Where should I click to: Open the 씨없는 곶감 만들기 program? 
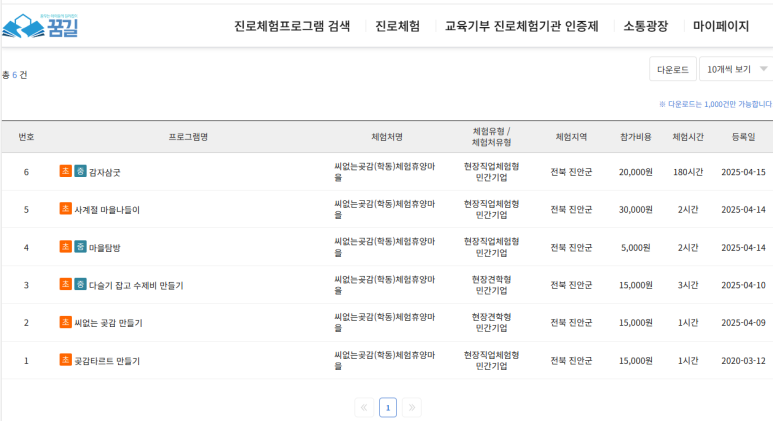click(108, 323)
